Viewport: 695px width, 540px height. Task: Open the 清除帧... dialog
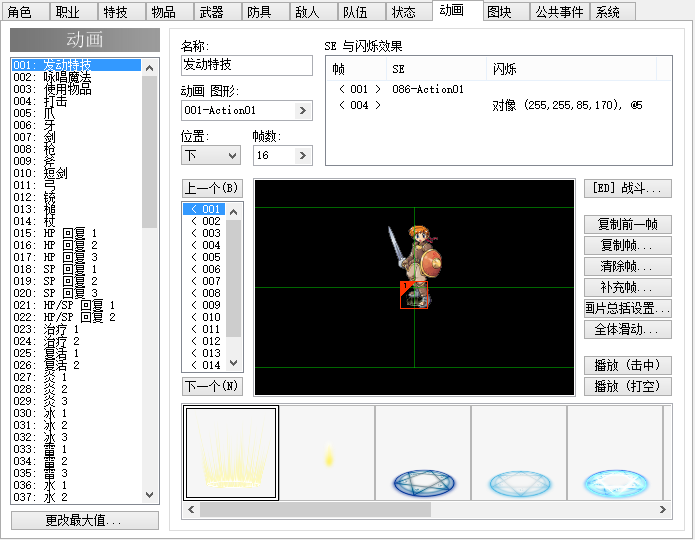[628, 266]
